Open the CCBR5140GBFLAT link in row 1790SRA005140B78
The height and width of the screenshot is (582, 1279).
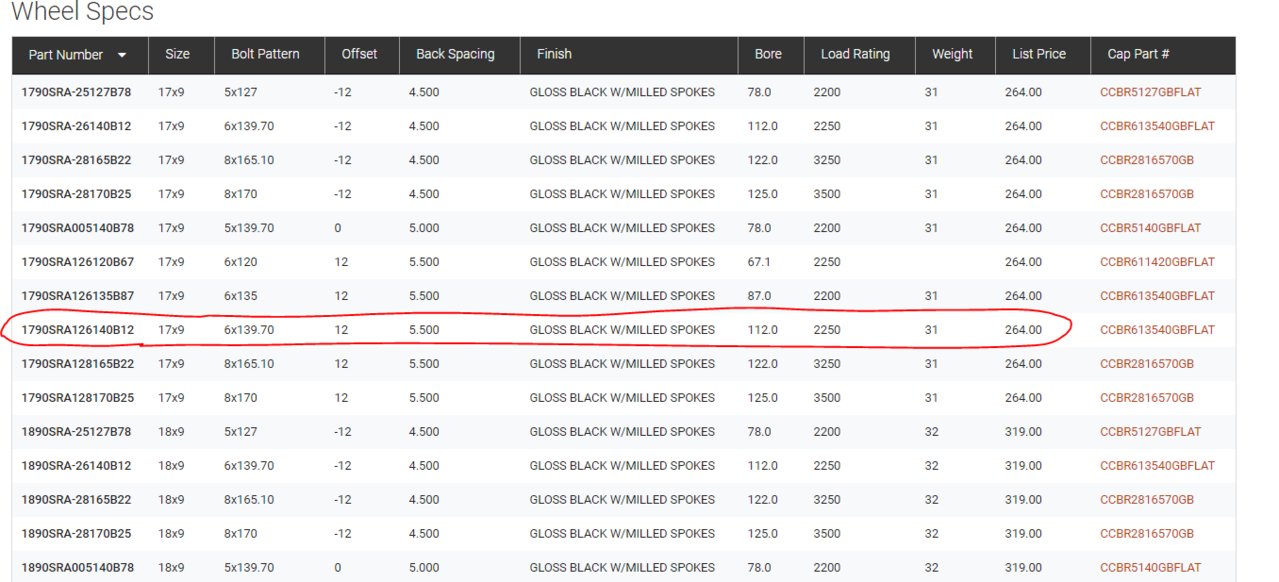pyautogui.click(x=1150, y=228)
